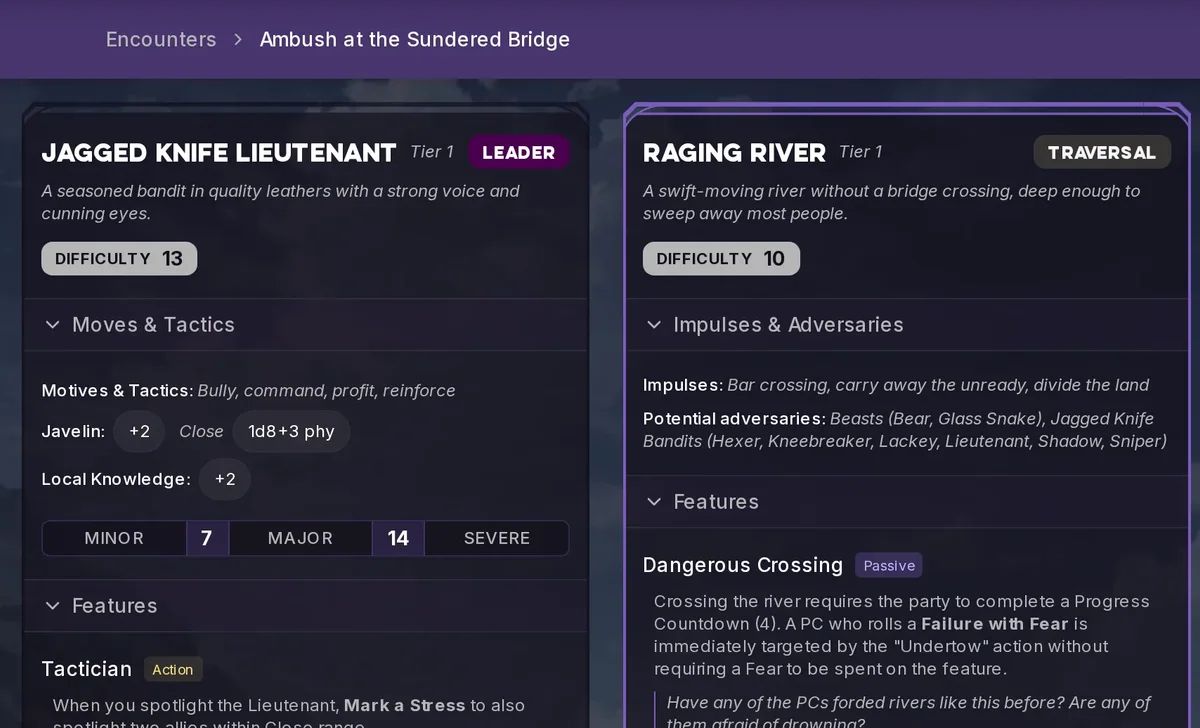Image resolution: width=1200 pixels, height=728 pixels.
Task: Click the Mark a Stress text
Action: (405, 705)
